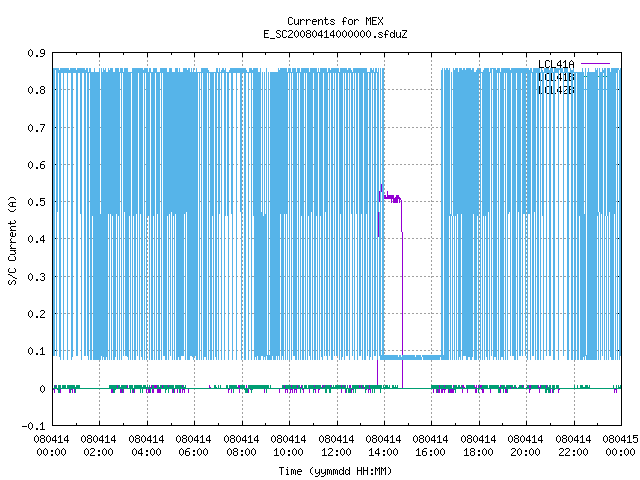Click the '080414 00:00' x-axis tick label
The width and height of the screenshot is (640, 480).
pyautogui.click(x=51, y=446)
